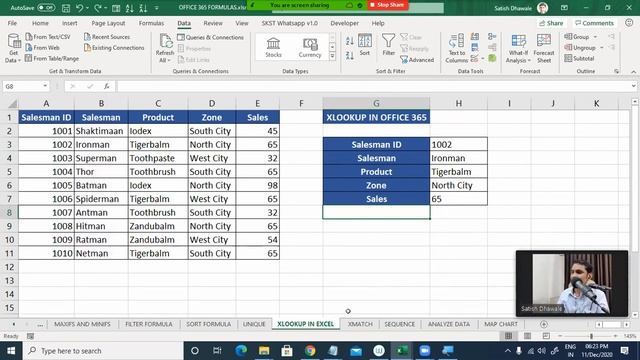
Task: Show the Queries & Connections pane
Action: [x=211, y=37]
